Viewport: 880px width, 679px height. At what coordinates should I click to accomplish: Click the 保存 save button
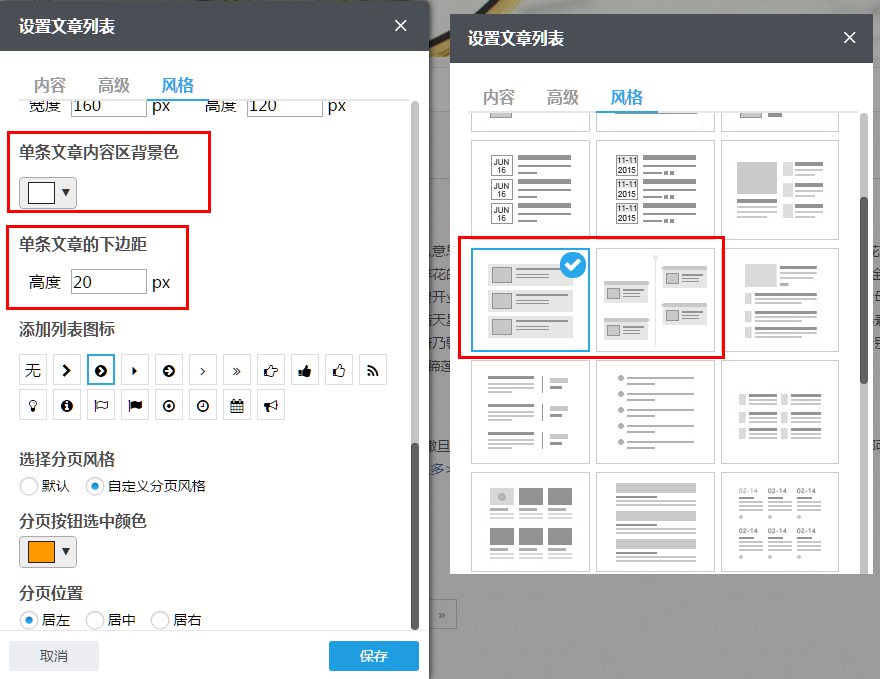[x=373, y=656]
